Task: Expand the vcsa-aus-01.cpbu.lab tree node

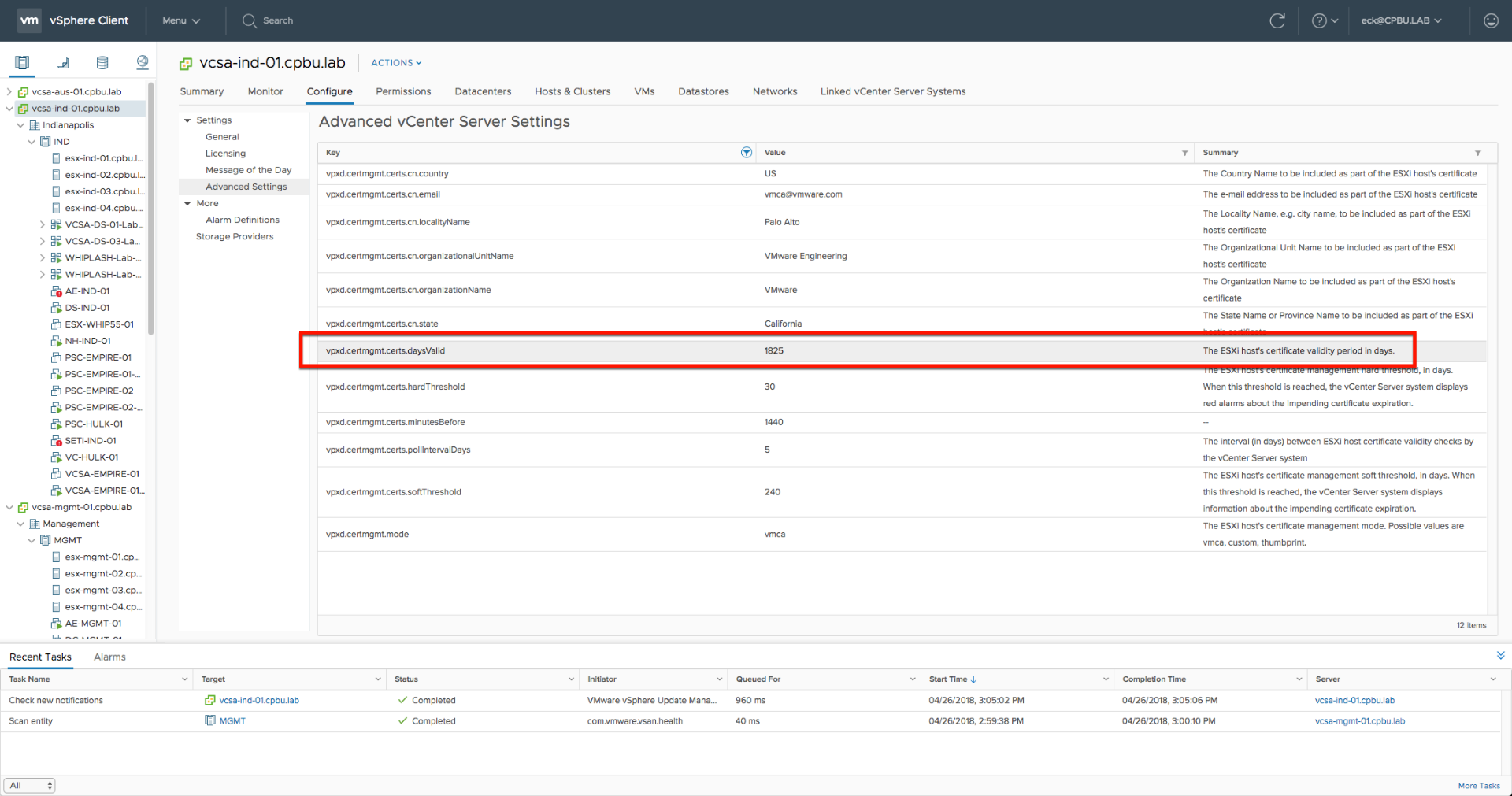Action: click(x=9, y=92)
